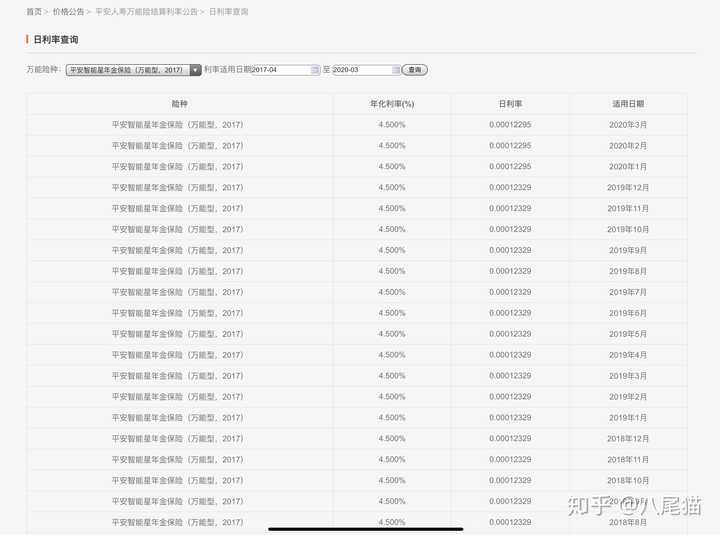The height and width of the screenshot is (535, 720).
Task: Select the 2018年12月 date cell
Action: coord(628,439)
